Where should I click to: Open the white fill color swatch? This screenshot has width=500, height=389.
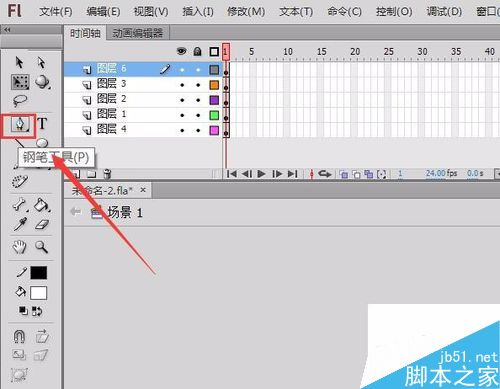coord(39,293)
